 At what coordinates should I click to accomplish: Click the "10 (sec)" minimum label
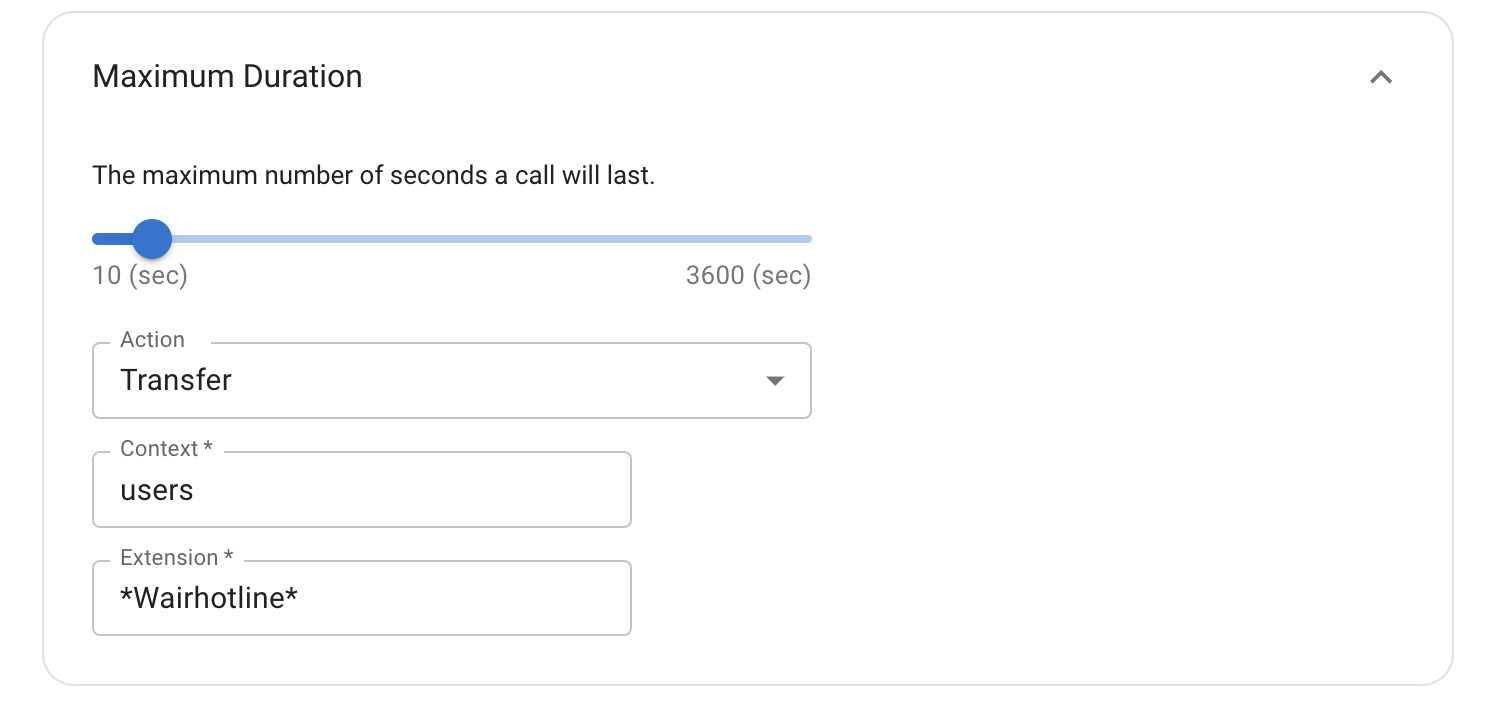(x=140, y=276)
